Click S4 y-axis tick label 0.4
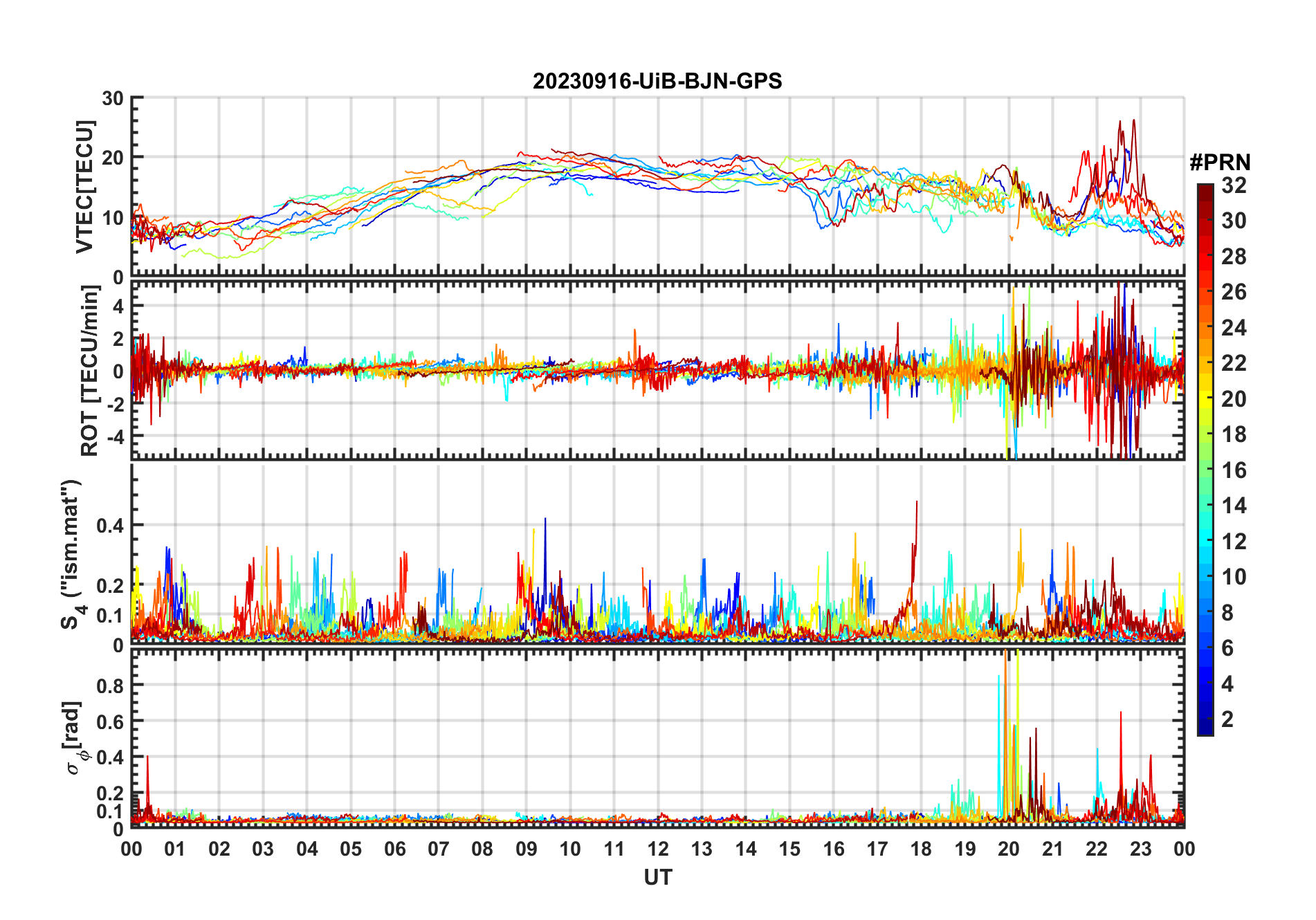This screenshot has height=920, width=1316. click(110, 525)
